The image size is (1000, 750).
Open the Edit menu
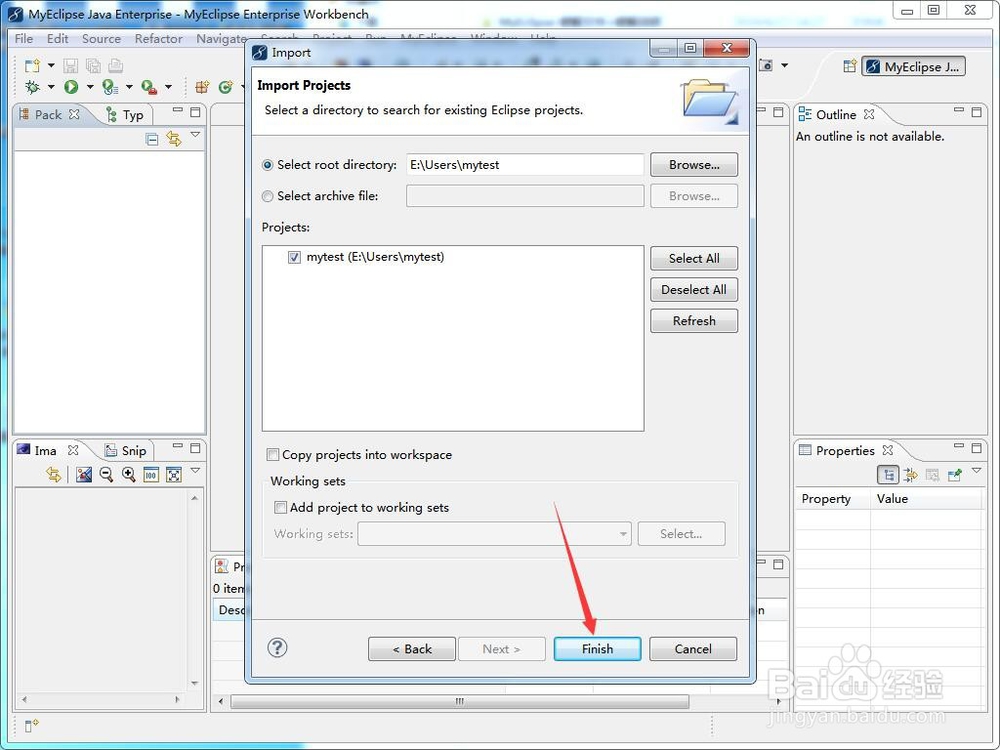[57, 38]
